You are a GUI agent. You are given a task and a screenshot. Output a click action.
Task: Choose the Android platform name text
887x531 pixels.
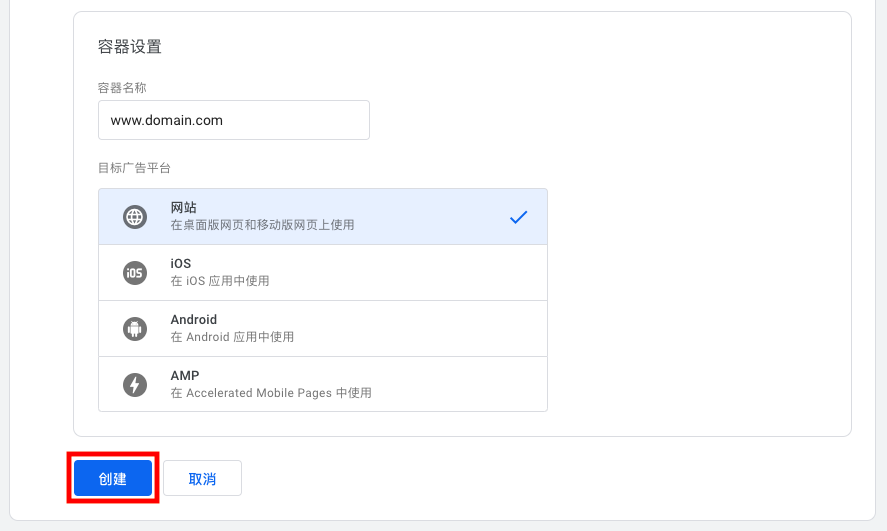pos(193,320)
